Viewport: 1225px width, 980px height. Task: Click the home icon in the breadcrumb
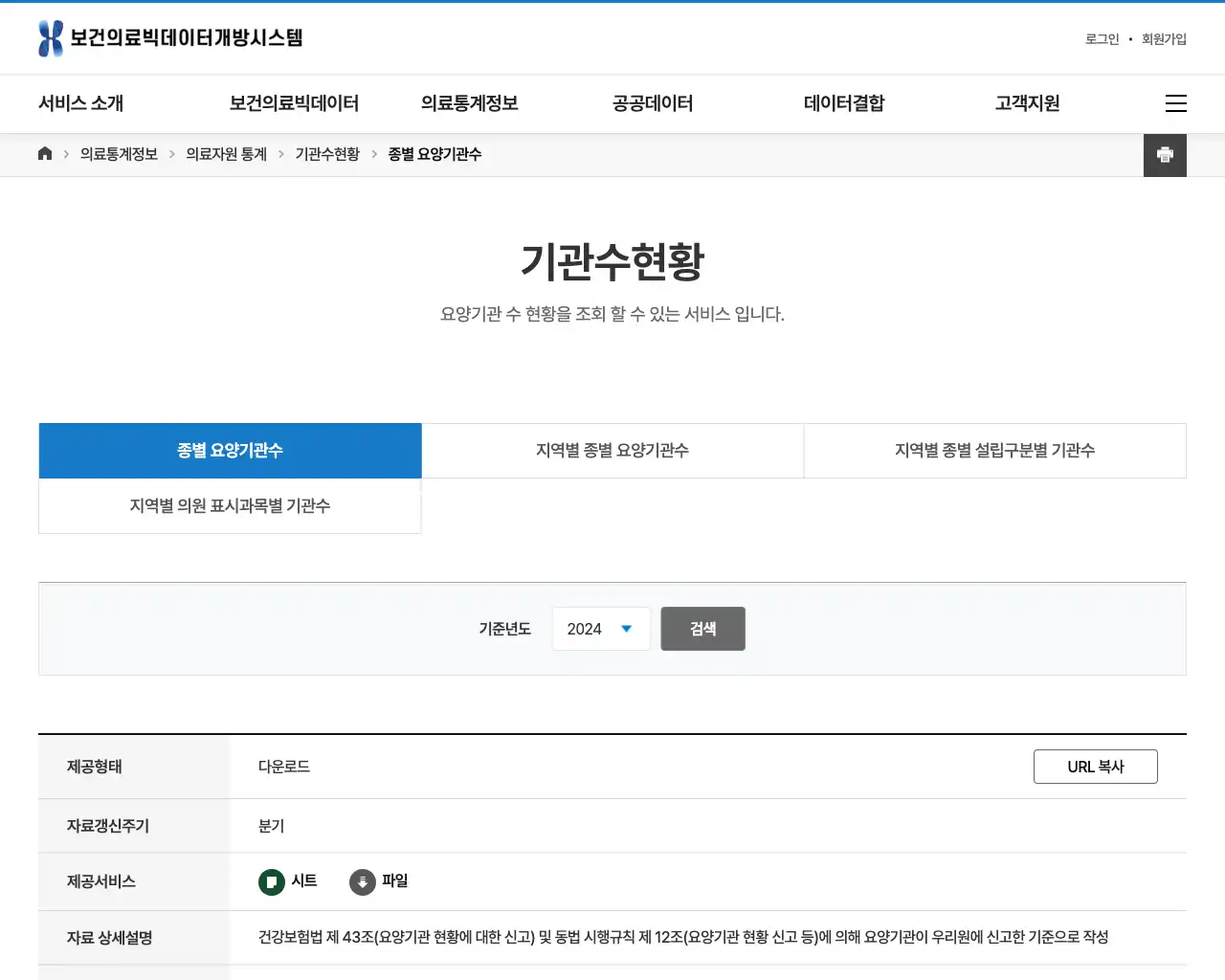45,154
